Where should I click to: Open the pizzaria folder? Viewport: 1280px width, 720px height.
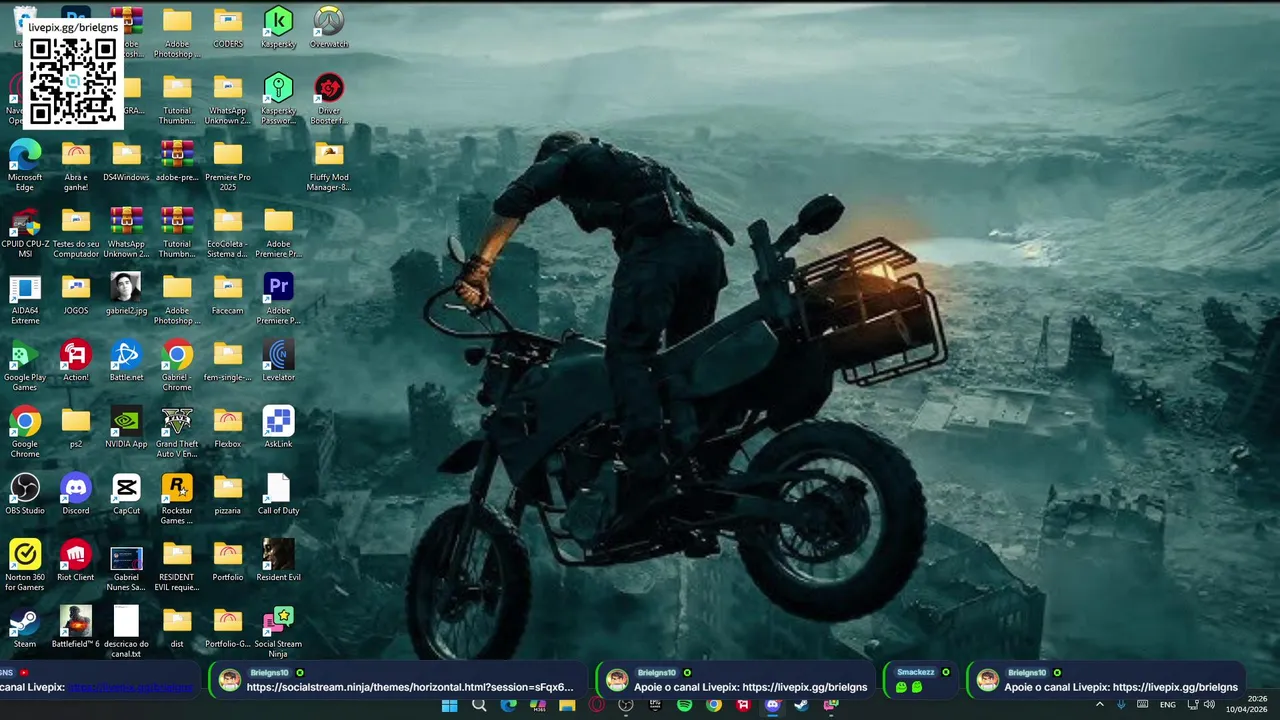point(228,494)
